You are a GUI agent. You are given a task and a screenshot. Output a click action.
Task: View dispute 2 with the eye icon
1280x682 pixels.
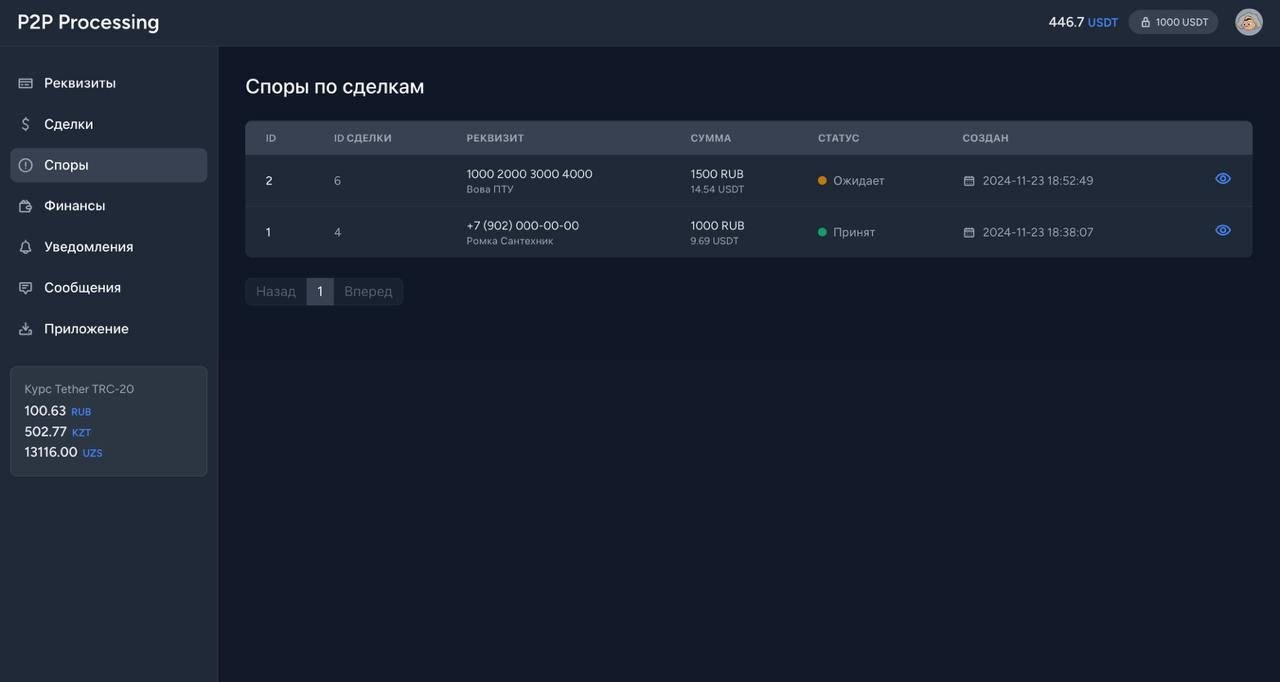click(x=1223, y=179)
